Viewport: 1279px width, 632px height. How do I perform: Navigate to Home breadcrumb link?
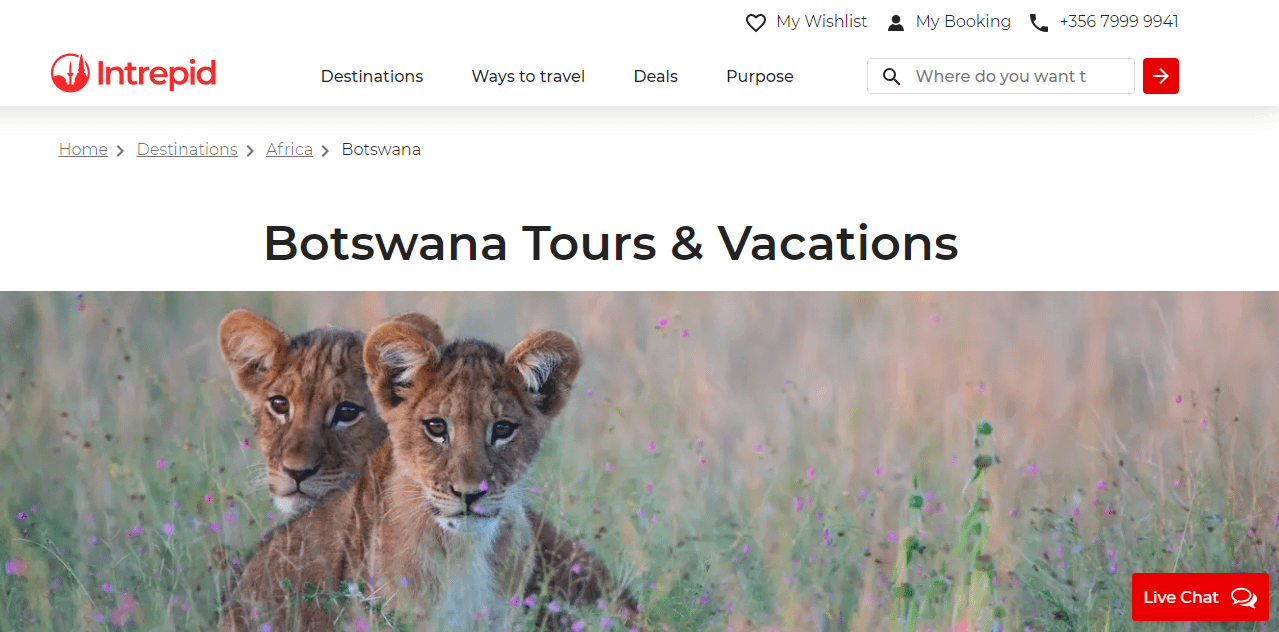coord(83,149)
